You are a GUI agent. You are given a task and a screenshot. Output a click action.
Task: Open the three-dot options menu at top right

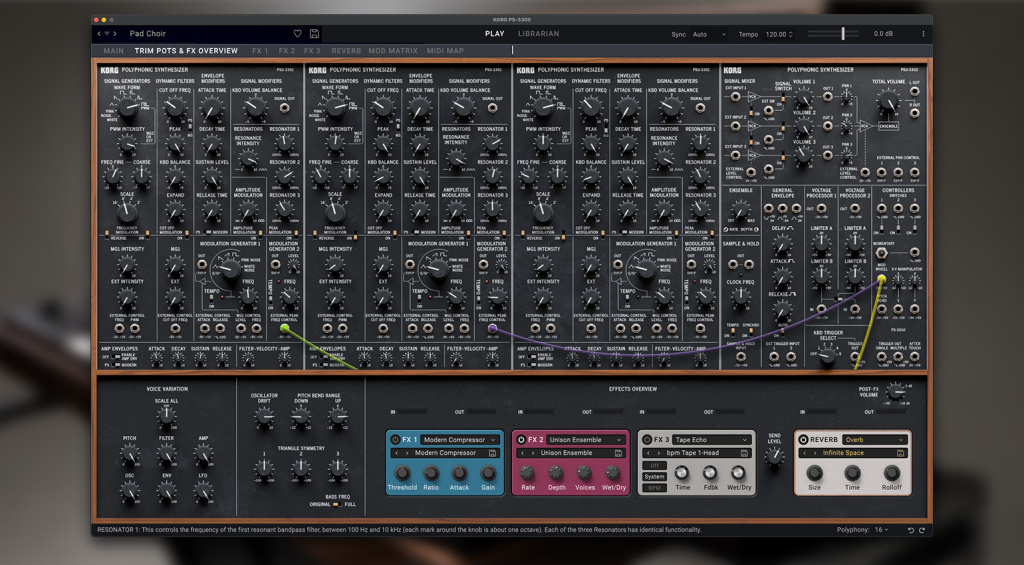[923, 34]
